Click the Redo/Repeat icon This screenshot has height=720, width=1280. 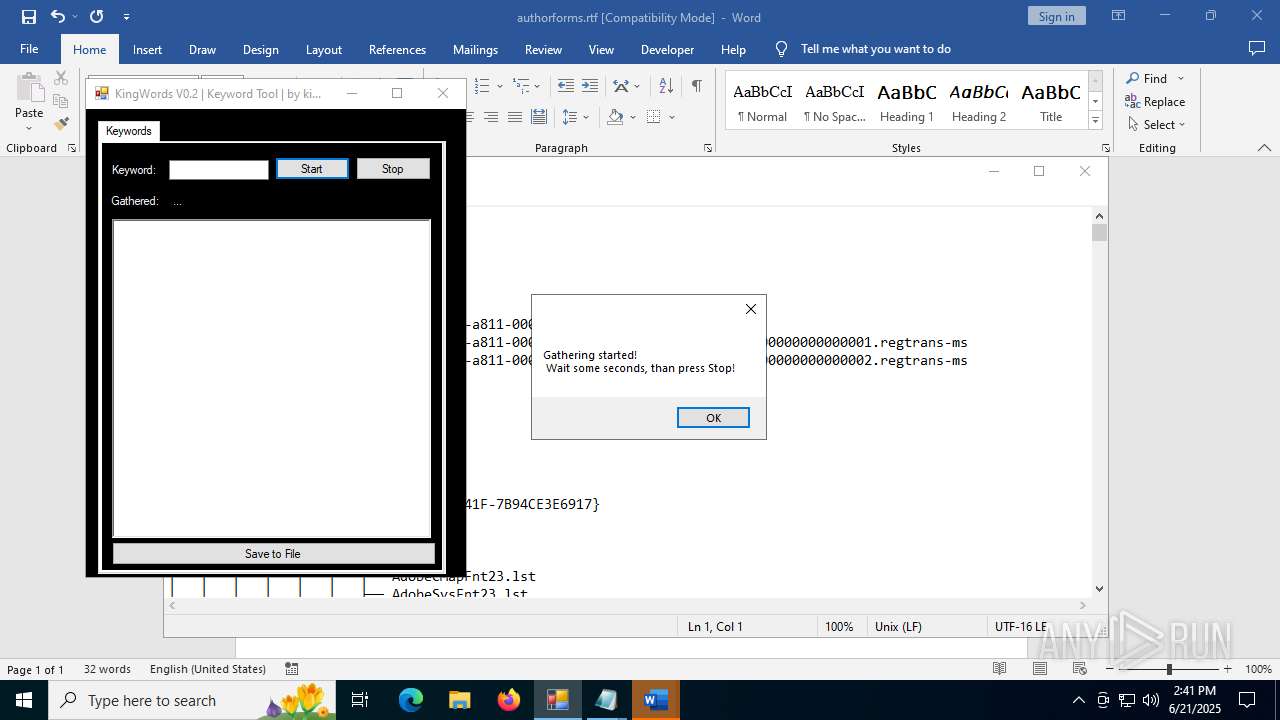tap(96, 17)
